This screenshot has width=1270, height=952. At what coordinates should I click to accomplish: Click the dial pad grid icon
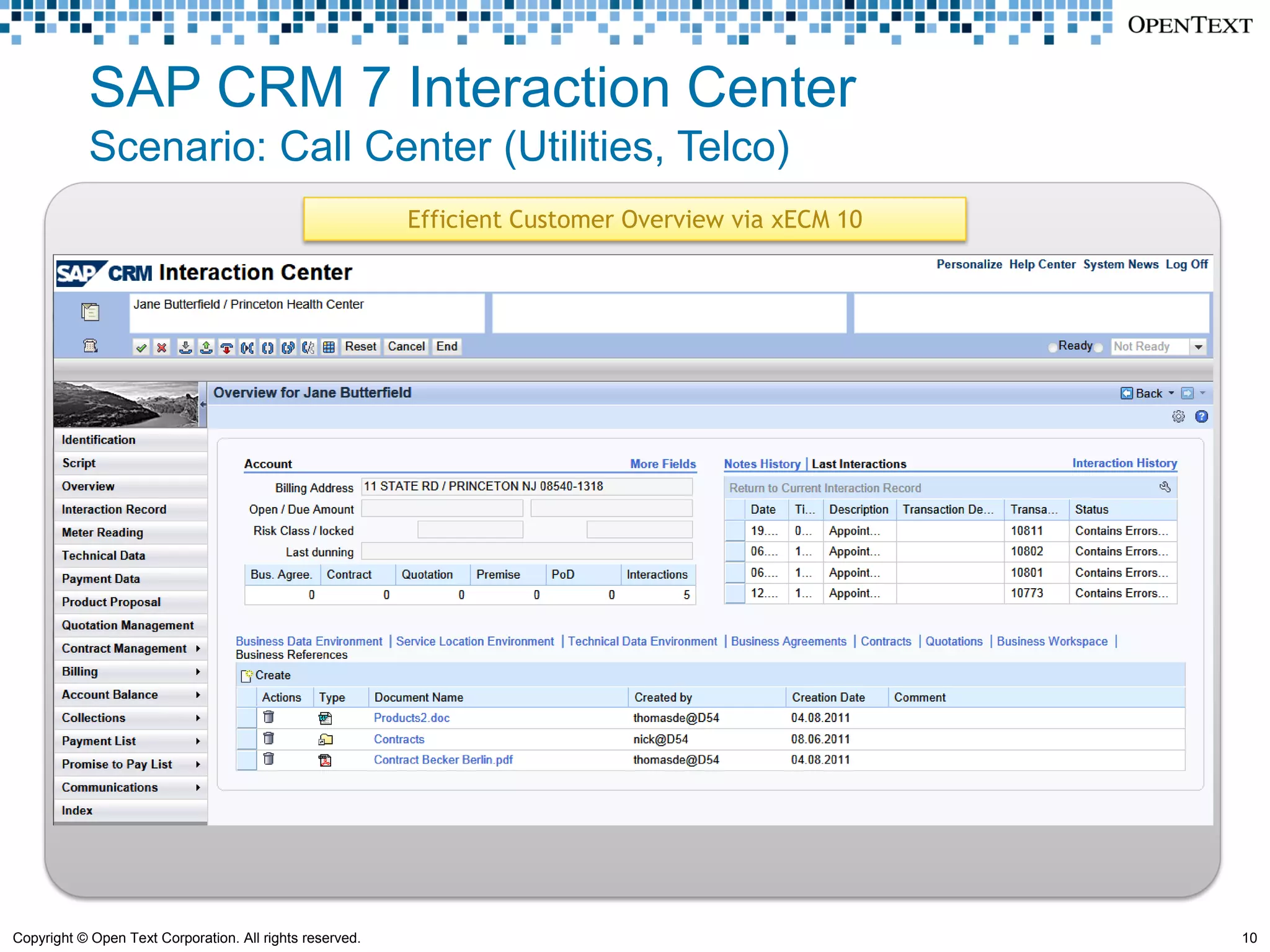tap(329, 347)
